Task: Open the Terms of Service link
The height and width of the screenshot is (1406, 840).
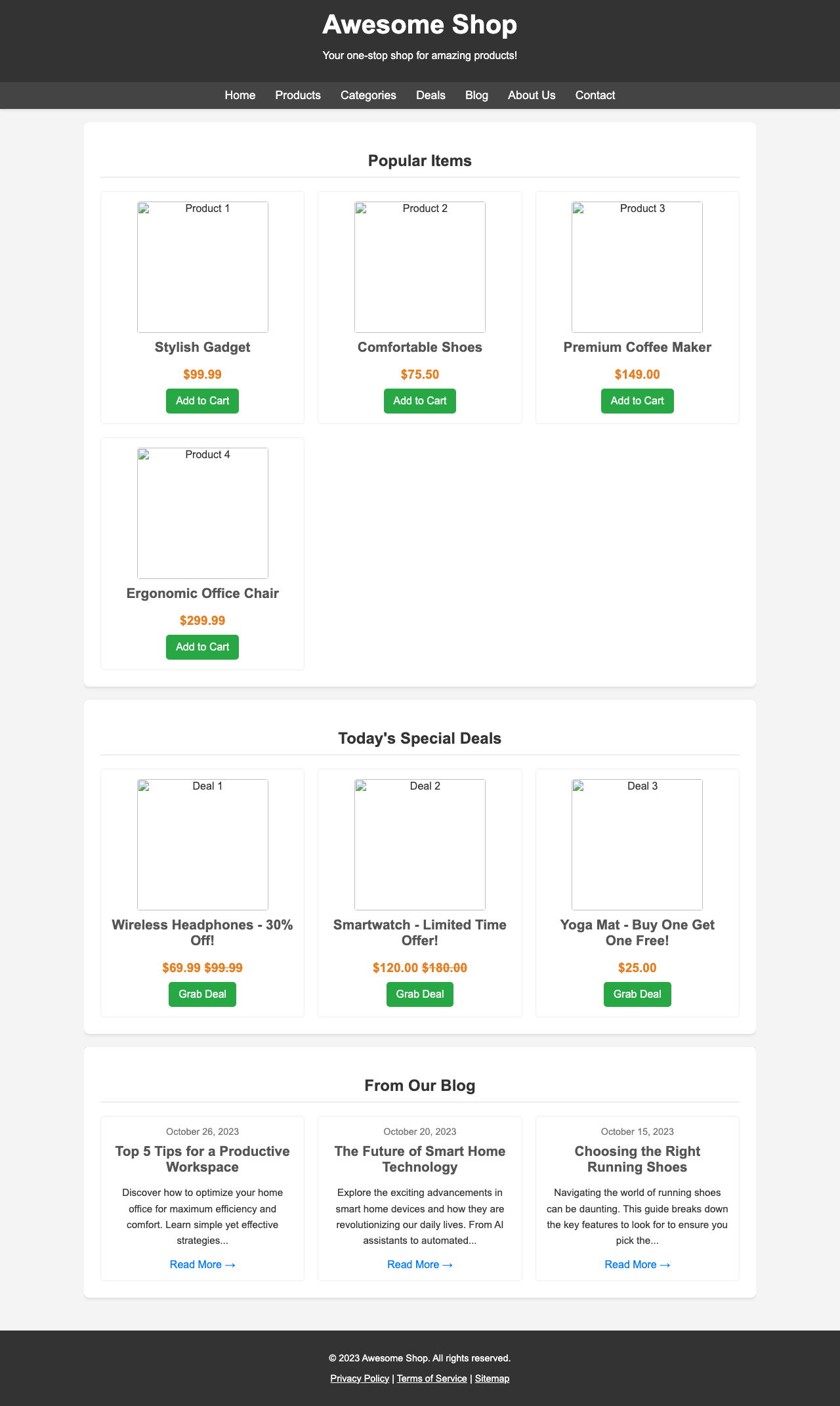Action: [x=431, y=1378]
